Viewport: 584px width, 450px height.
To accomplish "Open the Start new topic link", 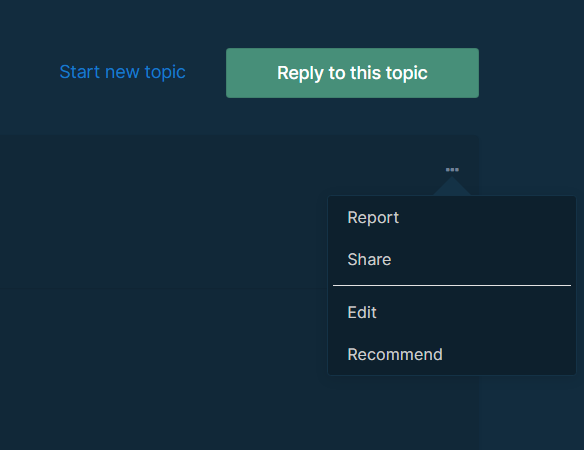I will click(123, 72).
